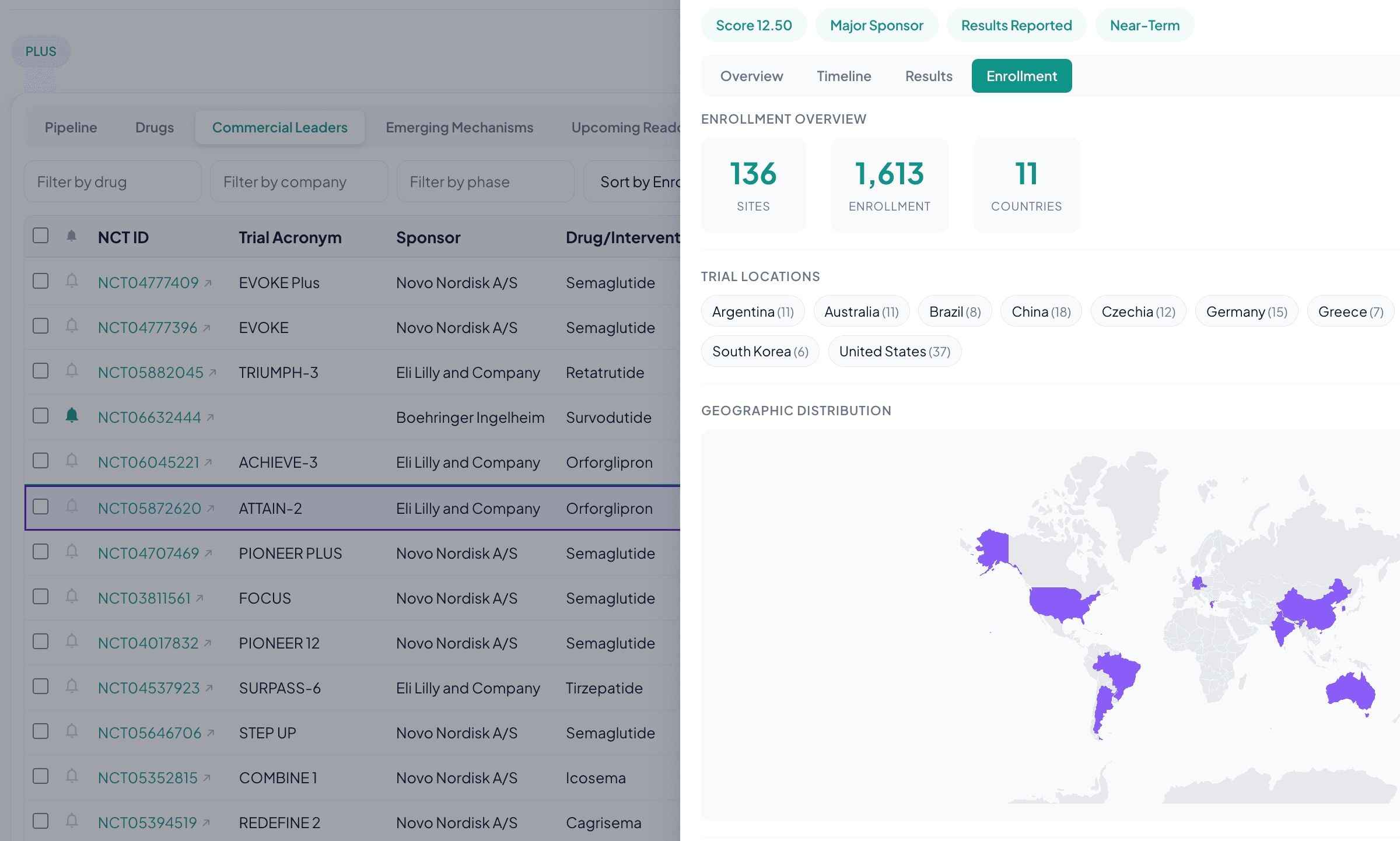The image size is (1400, 841).
Task: Toggle alert bell for STEP UP row
Action: click(72, 731)
